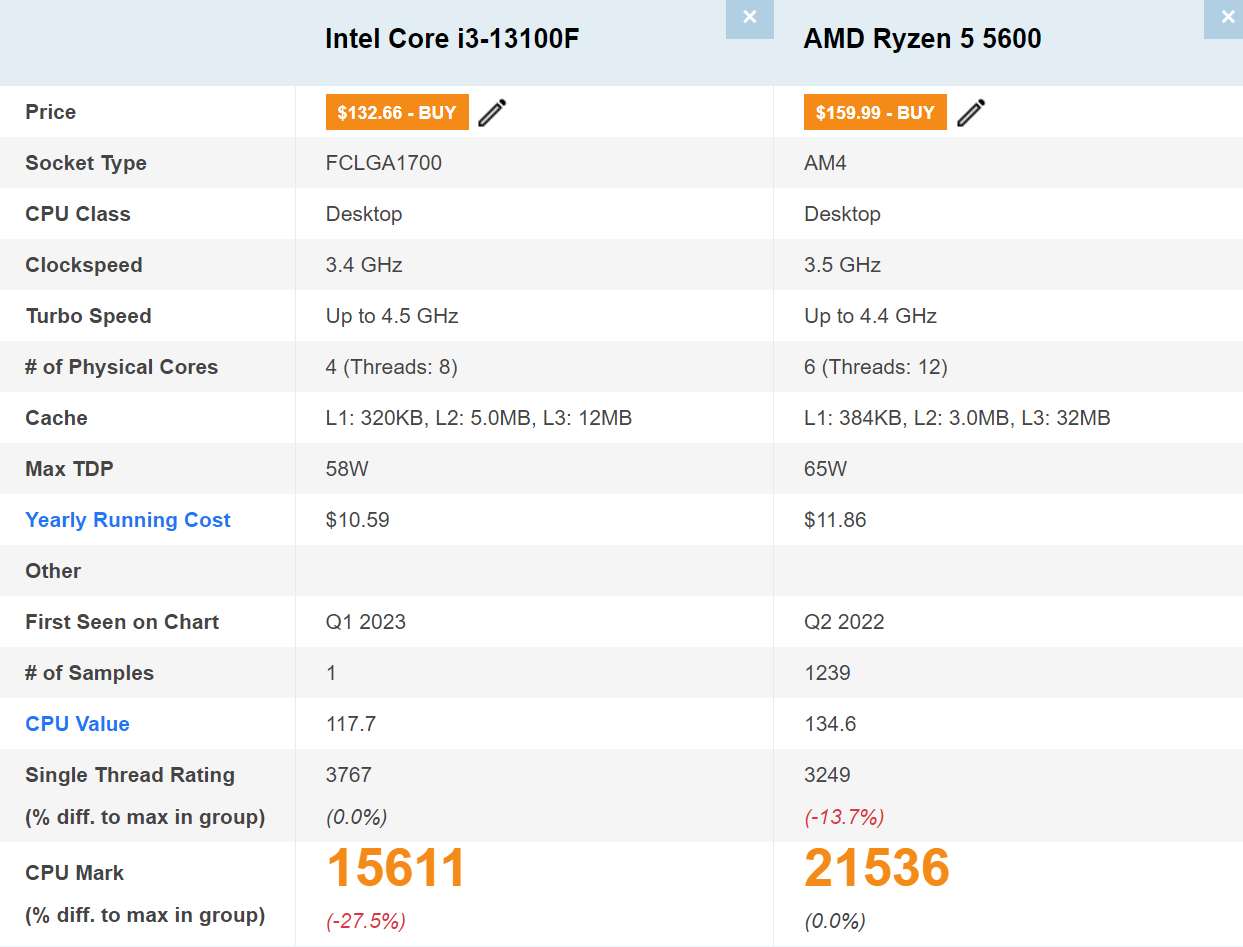1243x947 pixels.
Task: Select clockspeed value 3.4 GHz
Action: [364, 265]
